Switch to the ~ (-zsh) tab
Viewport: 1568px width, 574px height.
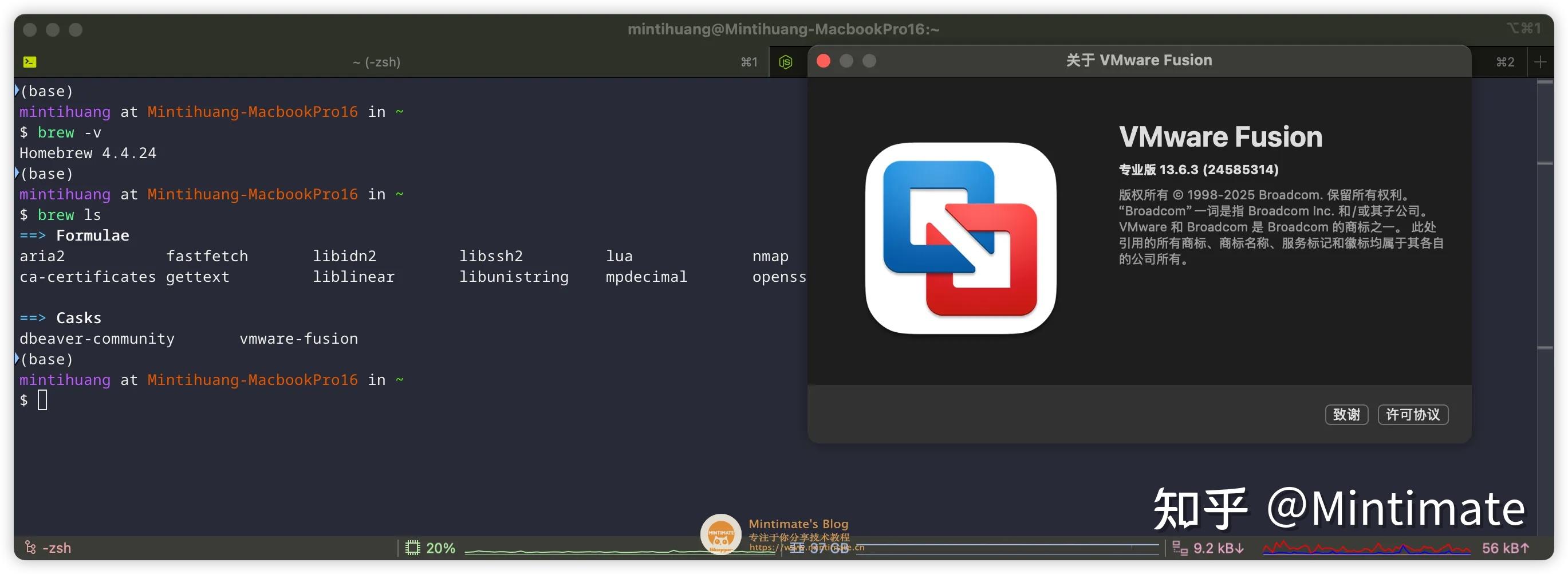pos(377,61)
